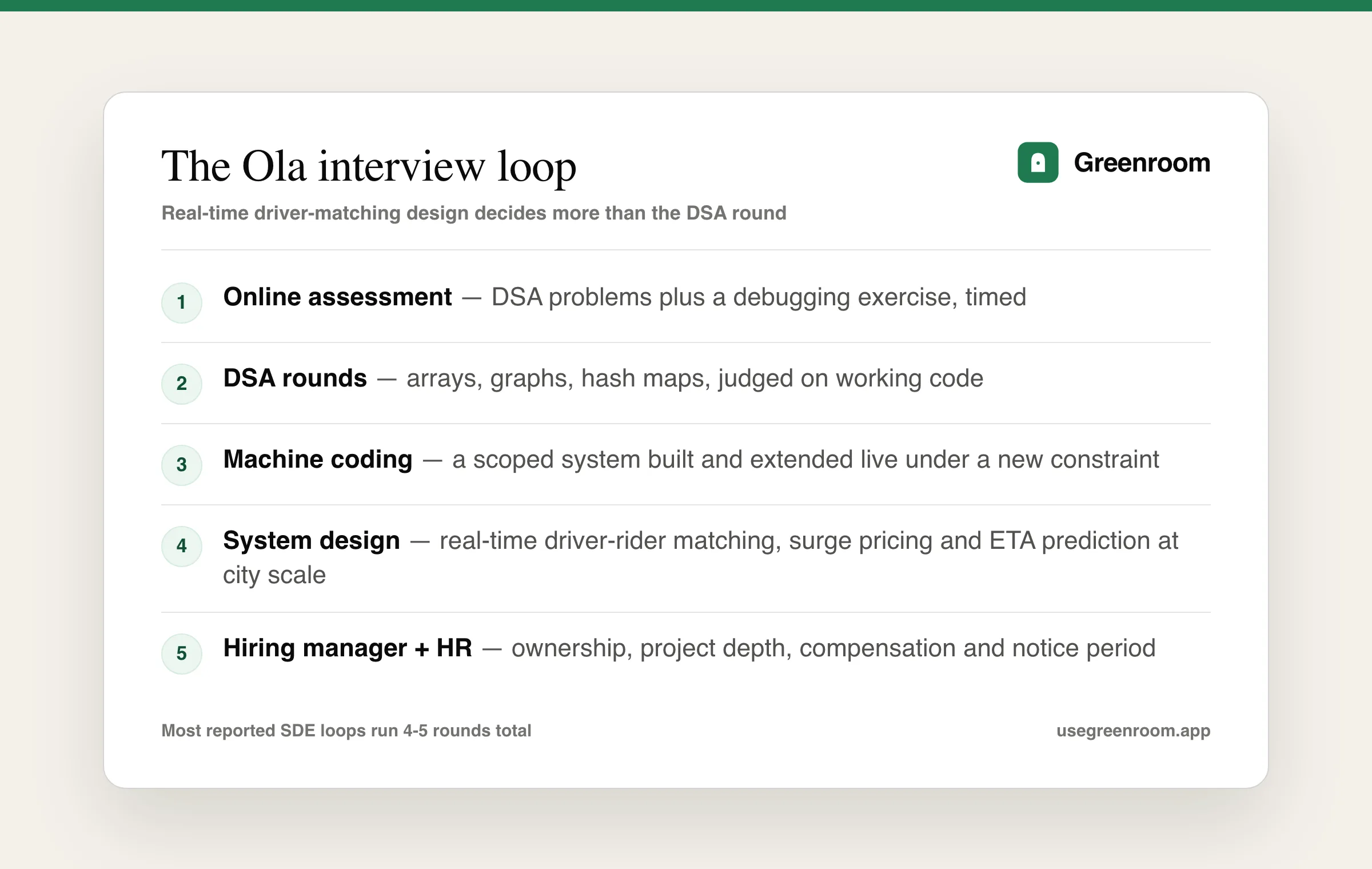Click the Greenroom brand name
This screenshot has width=1372, height=869.
coord(1142,163)
